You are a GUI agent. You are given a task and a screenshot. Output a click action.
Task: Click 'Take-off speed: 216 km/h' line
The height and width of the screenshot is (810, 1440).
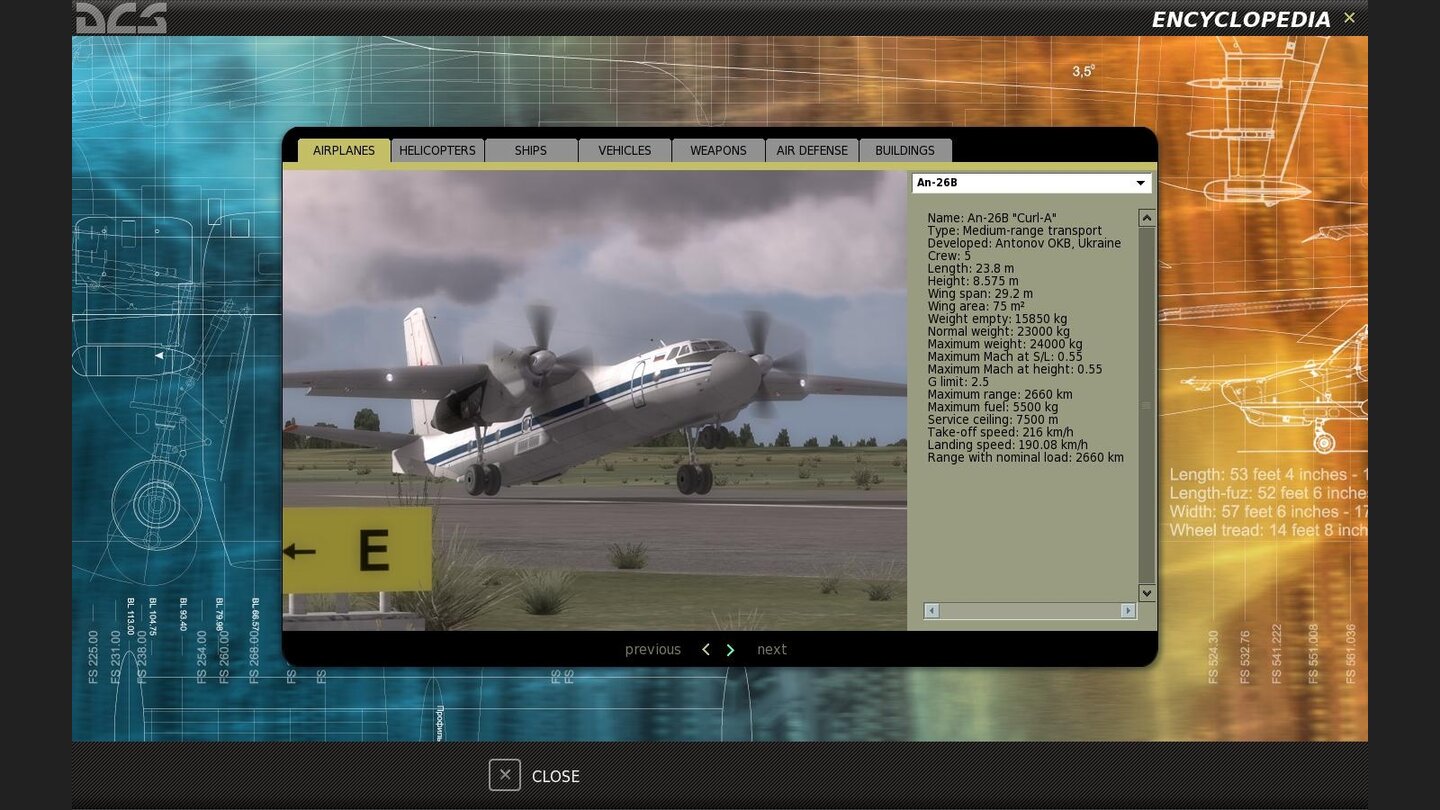[1000, 432]
